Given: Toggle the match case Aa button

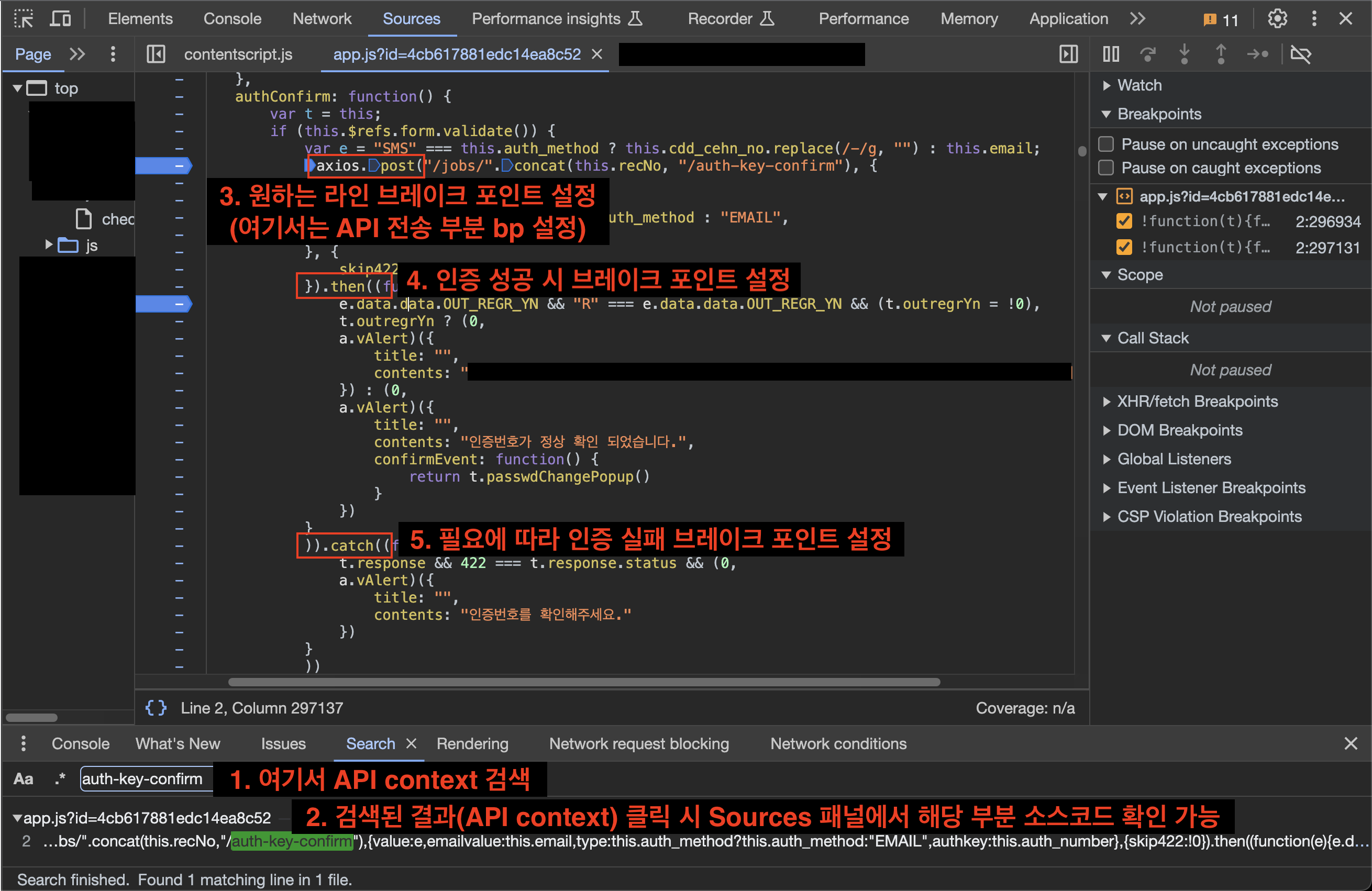Looking at the screenshot, I should 23,779.
